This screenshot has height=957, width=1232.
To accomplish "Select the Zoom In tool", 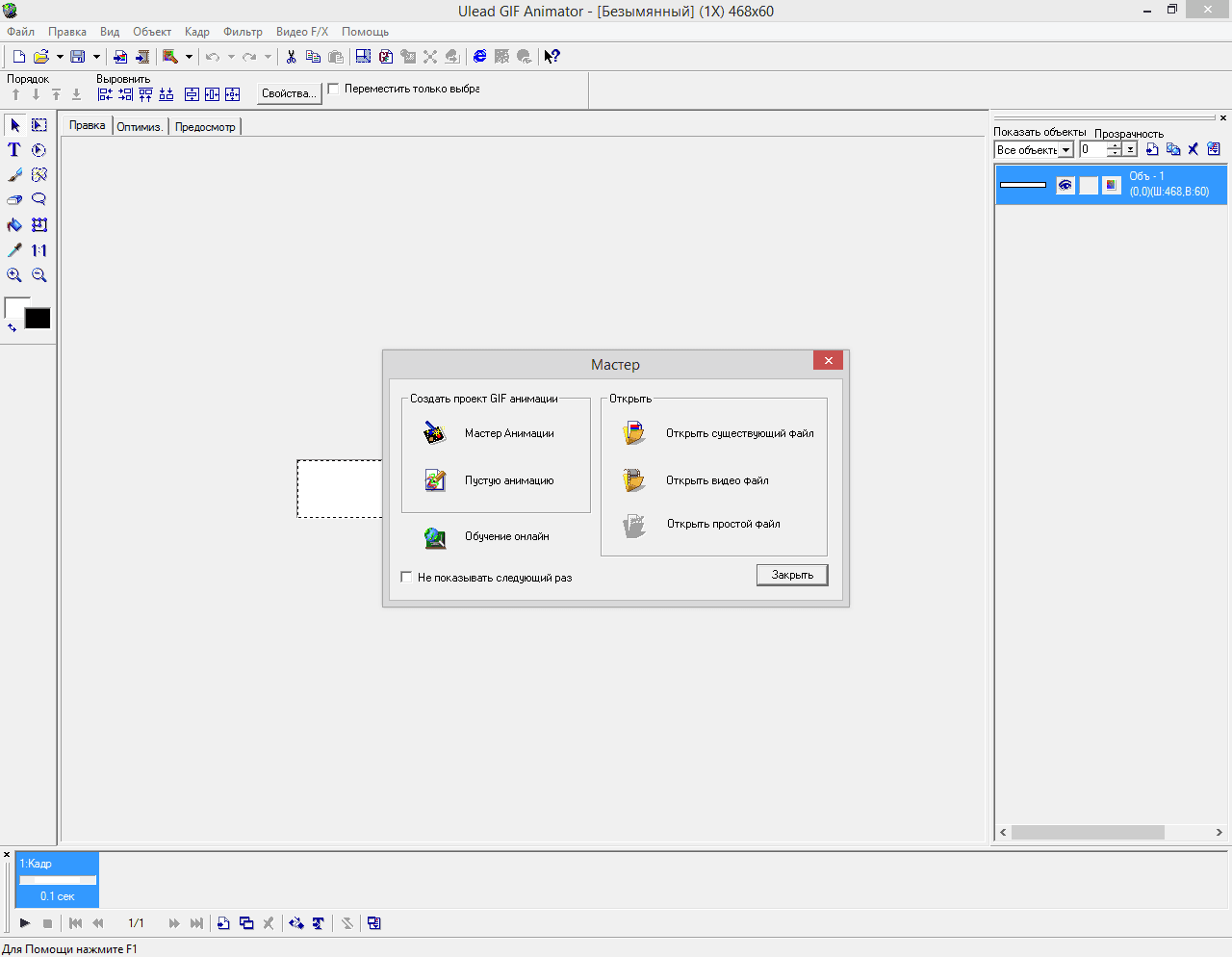I will tap(14, 275).
